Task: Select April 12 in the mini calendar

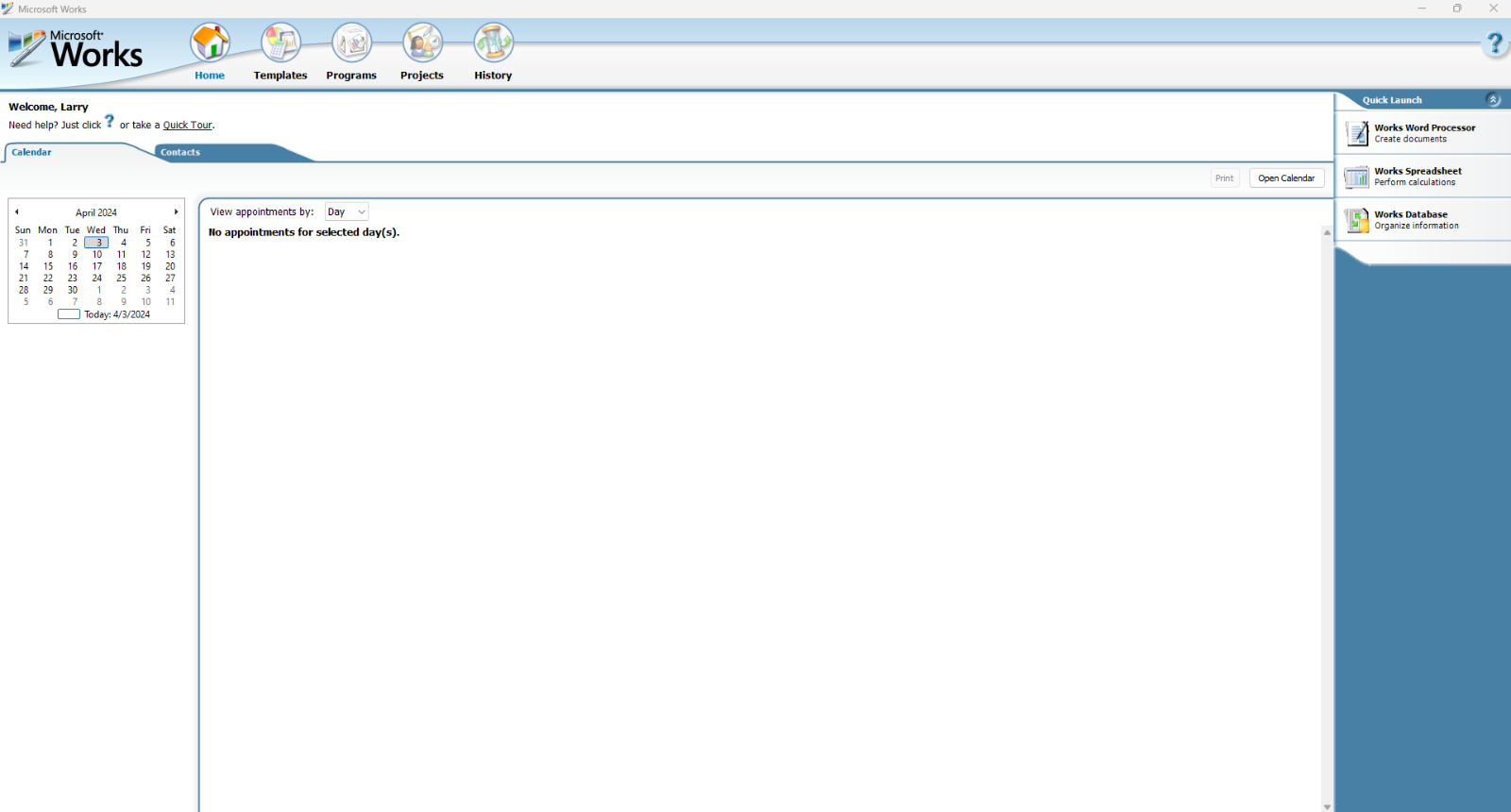Action: tap(146, 255)
